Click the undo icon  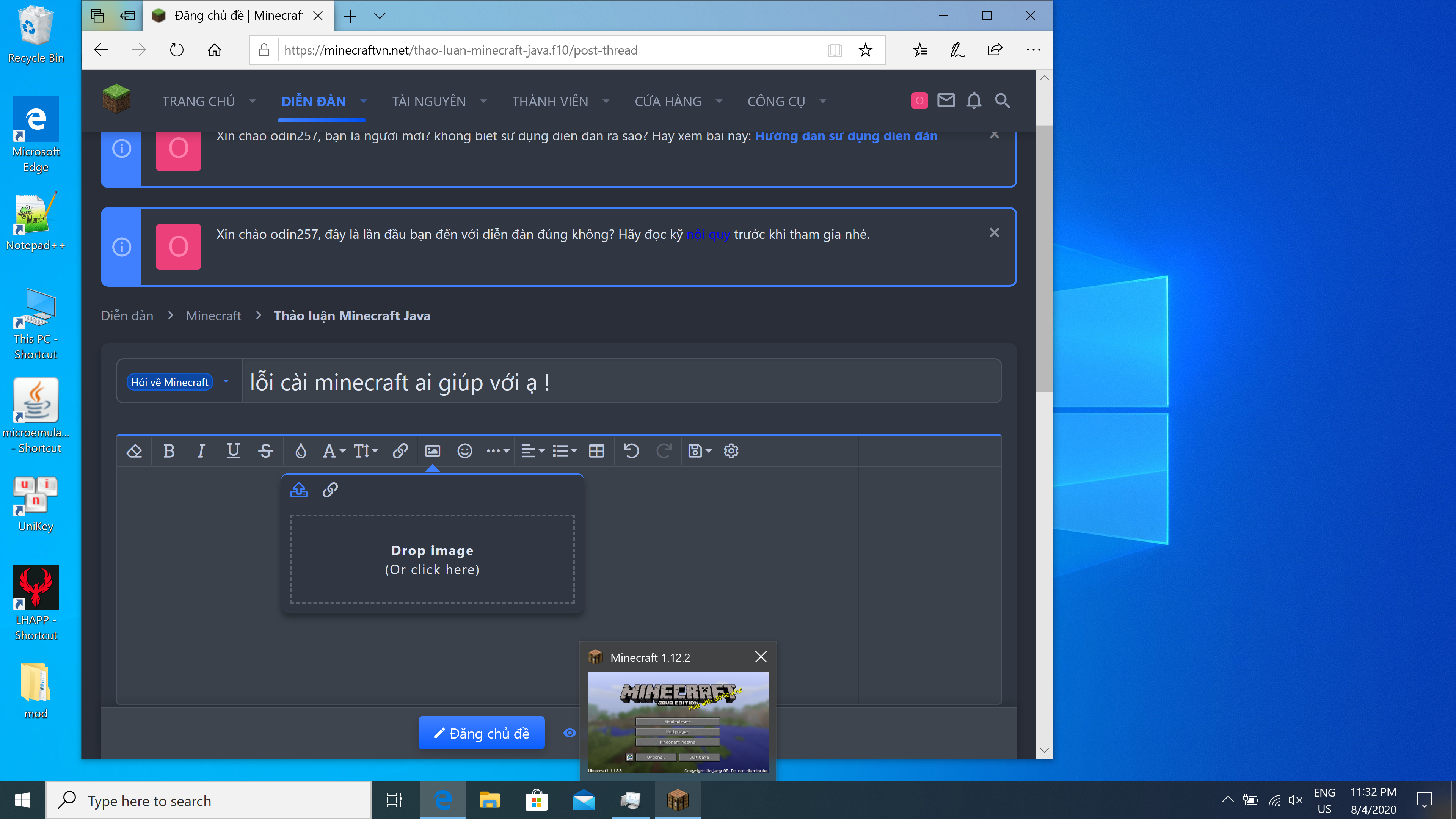point(631,451)
